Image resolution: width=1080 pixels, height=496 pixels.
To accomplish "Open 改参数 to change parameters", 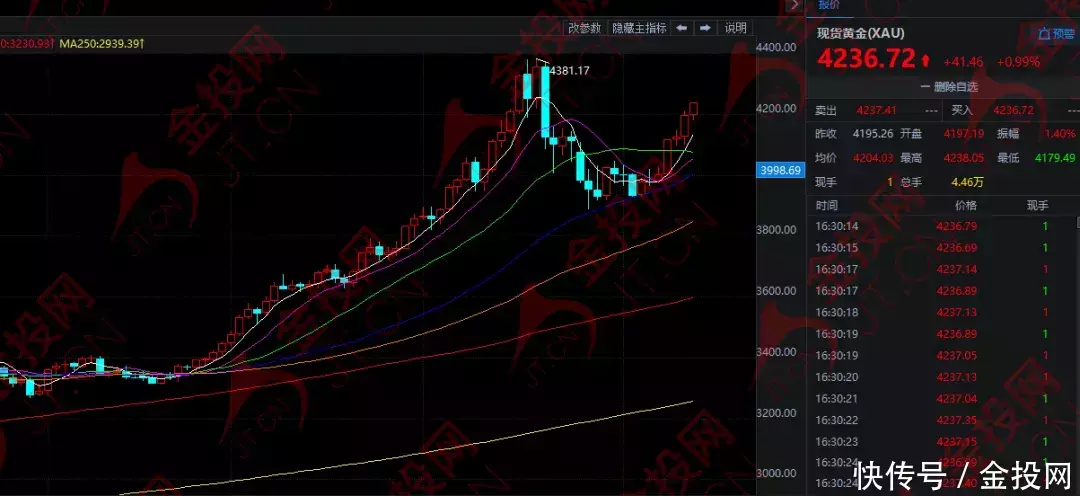I will coord(585,28).
